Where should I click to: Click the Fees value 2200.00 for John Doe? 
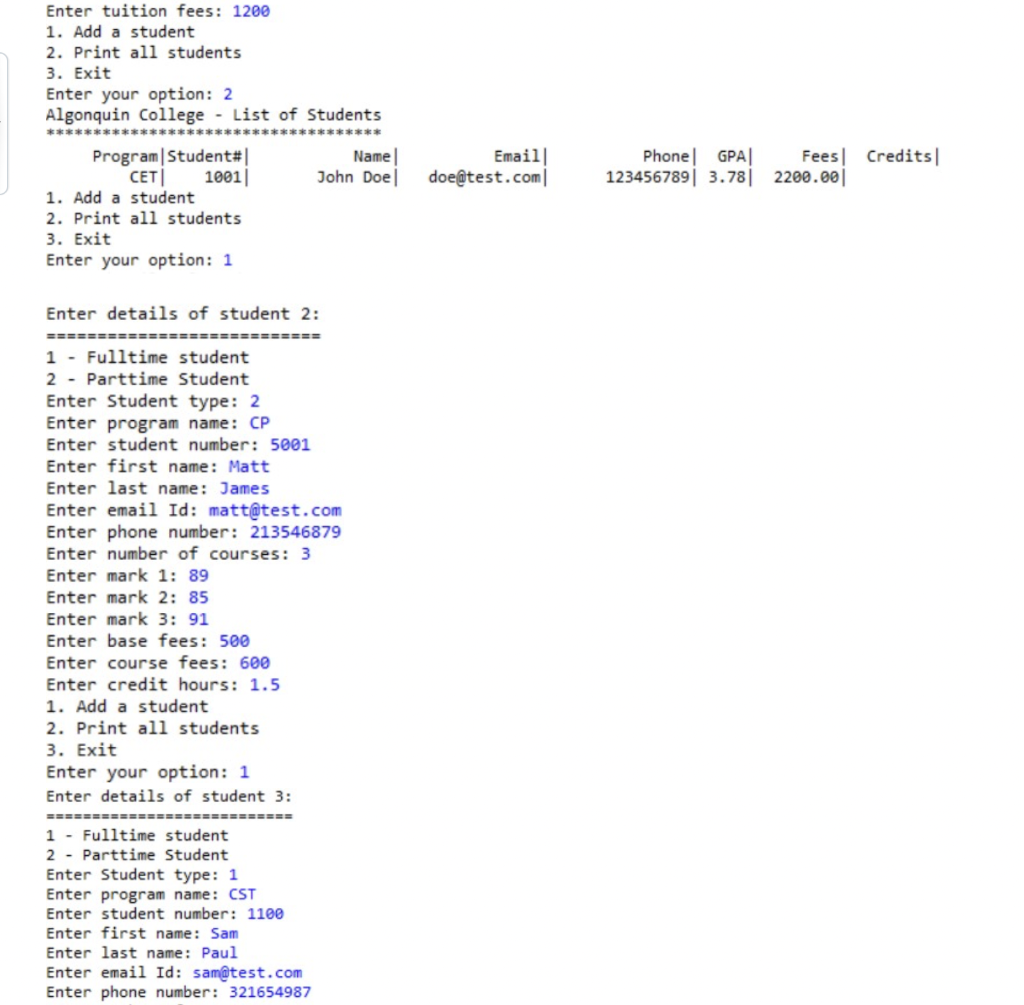[x=810, y=177]
